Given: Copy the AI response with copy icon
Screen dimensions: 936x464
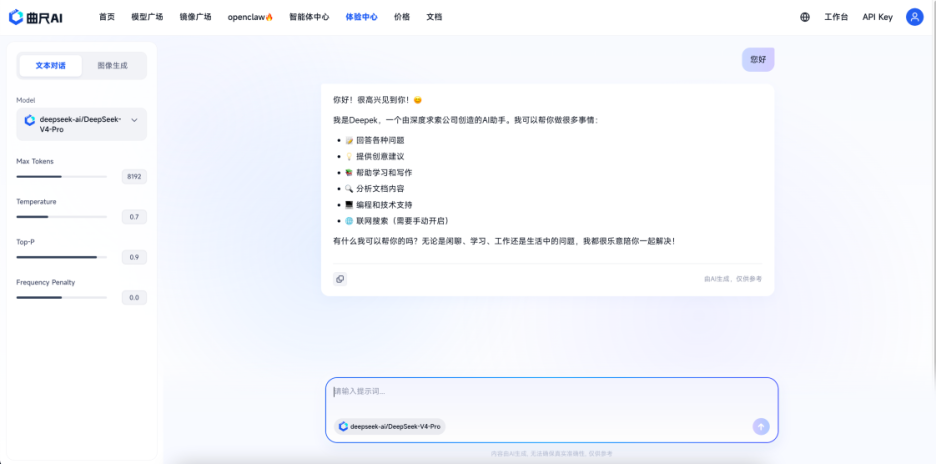Looking at the screenshot, I should click(x=340, y=279).
